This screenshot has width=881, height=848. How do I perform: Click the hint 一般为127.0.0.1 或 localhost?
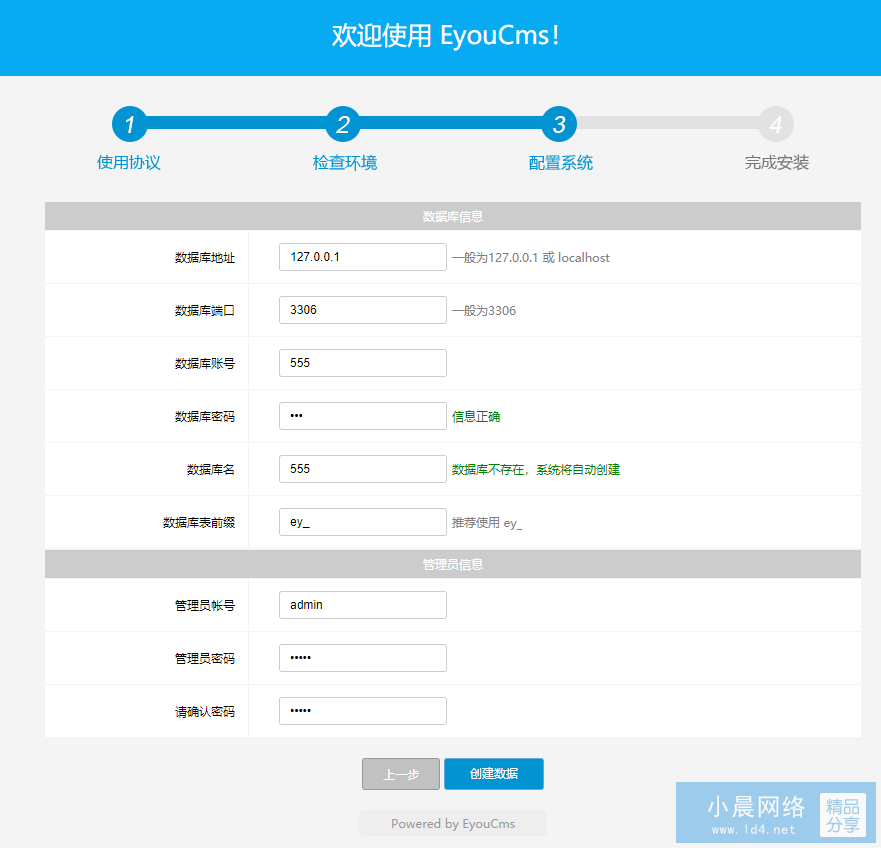[x=531, y=258]
